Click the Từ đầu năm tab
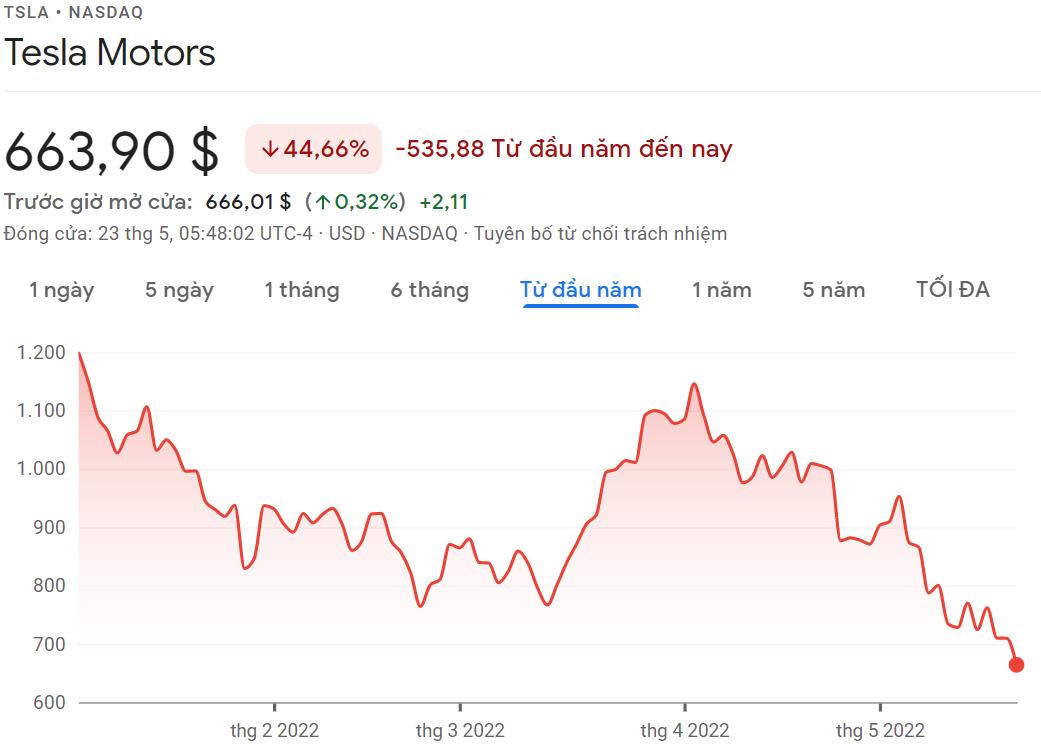The height and width of the screenshot is (756, 1041). 580,290
